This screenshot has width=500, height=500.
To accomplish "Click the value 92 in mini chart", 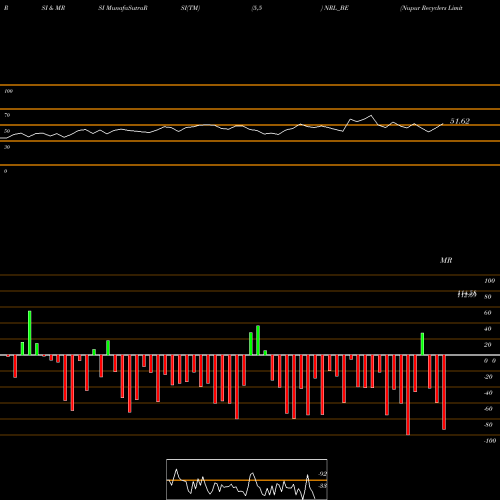I will [322, 474].
